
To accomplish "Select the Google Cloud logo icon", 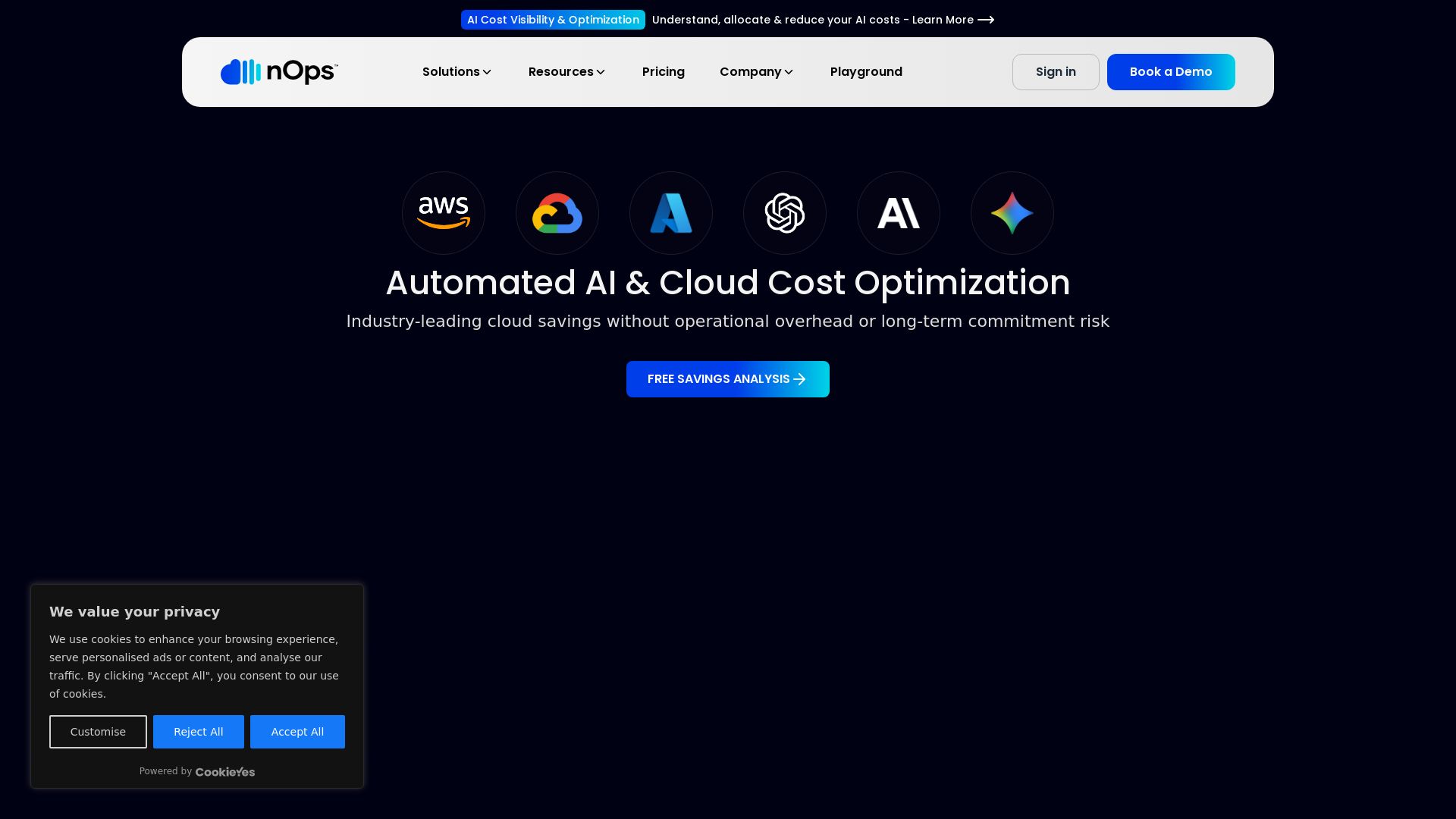I will 557,213.
